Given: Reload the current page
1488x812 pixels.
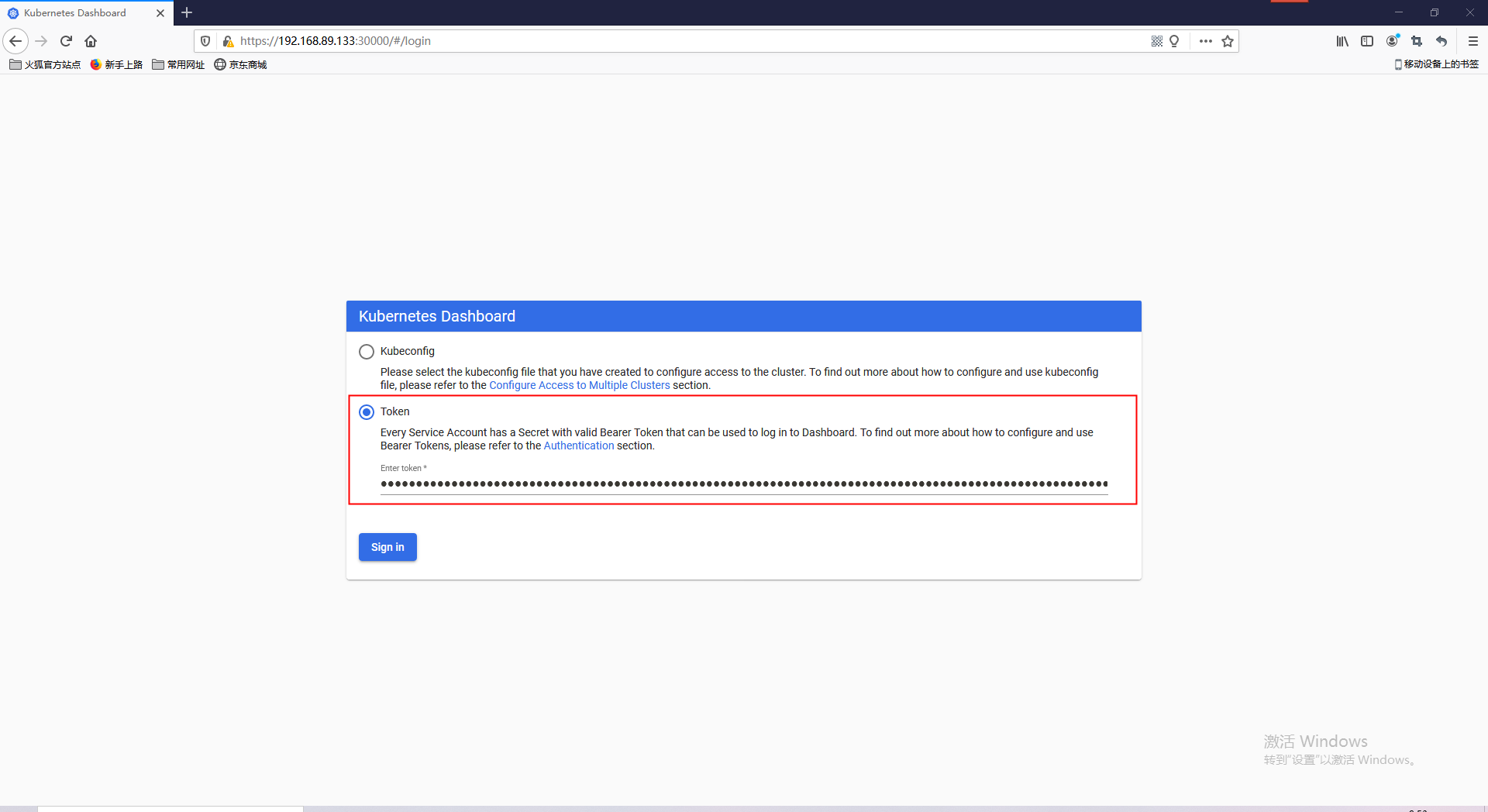Looking at the screenshot, I should tap(66, 41).
